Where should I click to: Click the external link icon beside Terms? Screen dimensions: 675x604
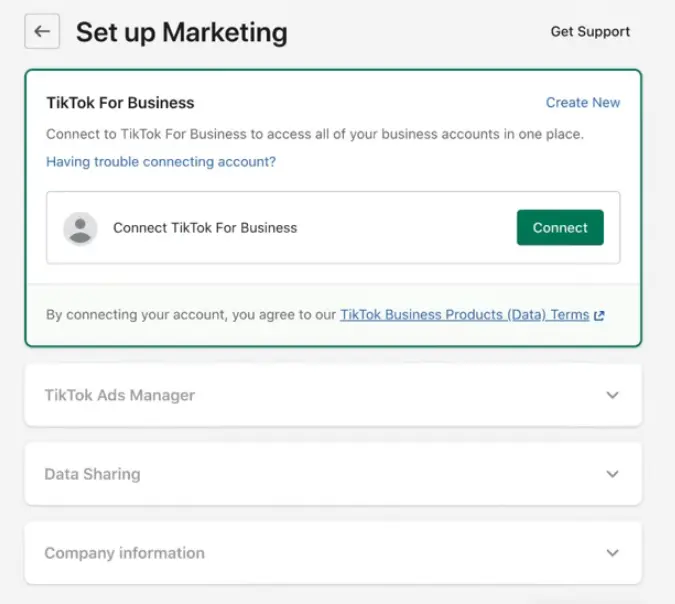click(x=600, y=315)
